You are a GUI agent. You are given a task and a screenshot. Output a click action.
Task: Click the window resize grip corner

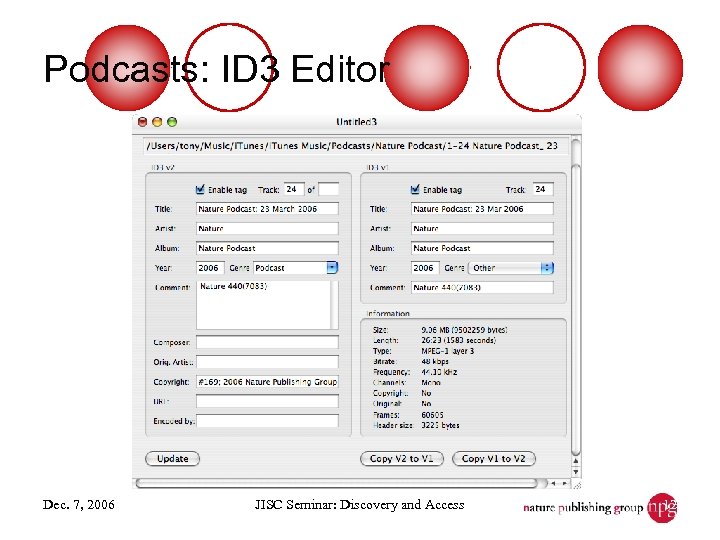[x=576, y=484]
